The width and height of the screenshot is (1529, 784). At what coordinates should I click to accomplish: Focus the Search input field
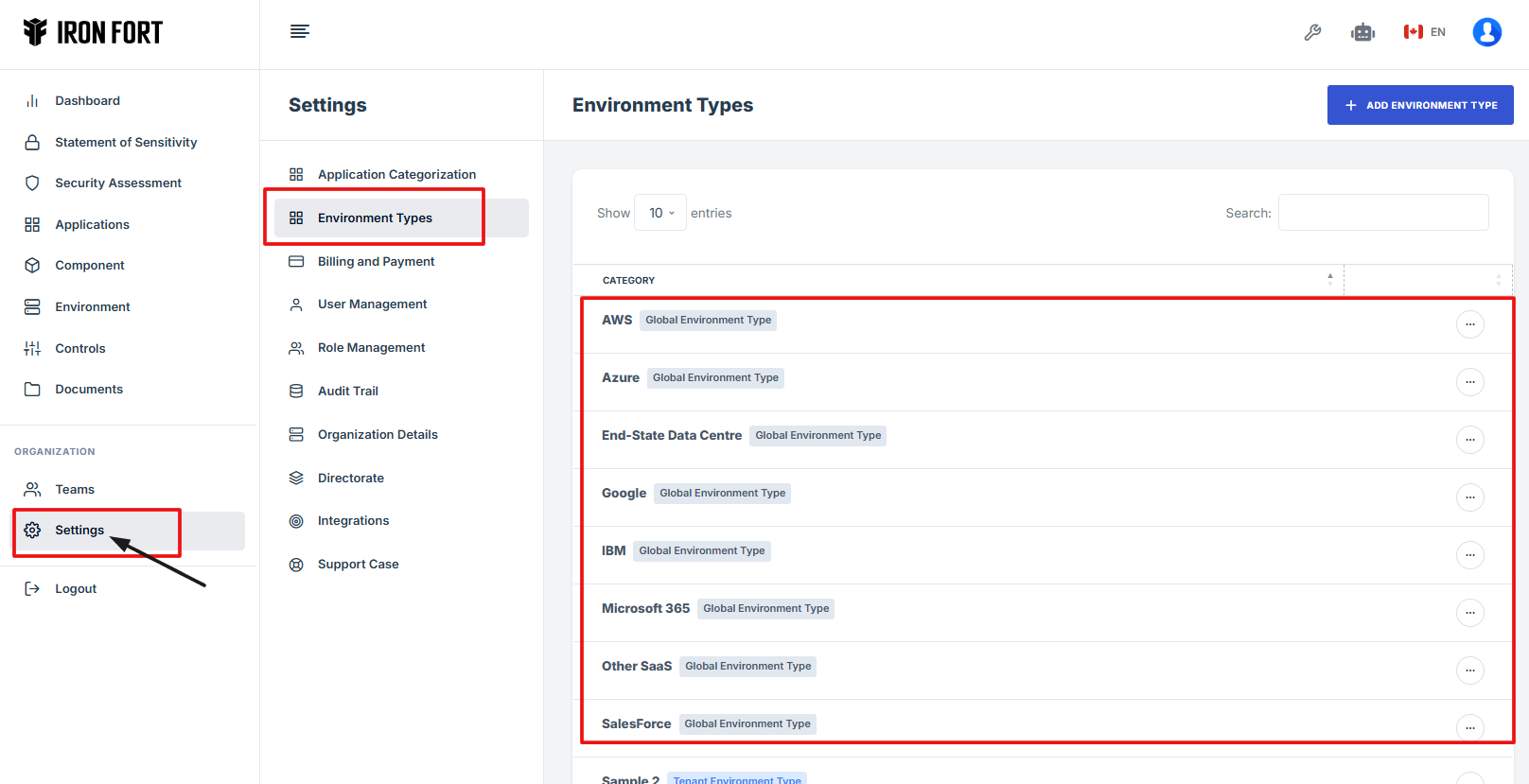tap(1382, 213)
